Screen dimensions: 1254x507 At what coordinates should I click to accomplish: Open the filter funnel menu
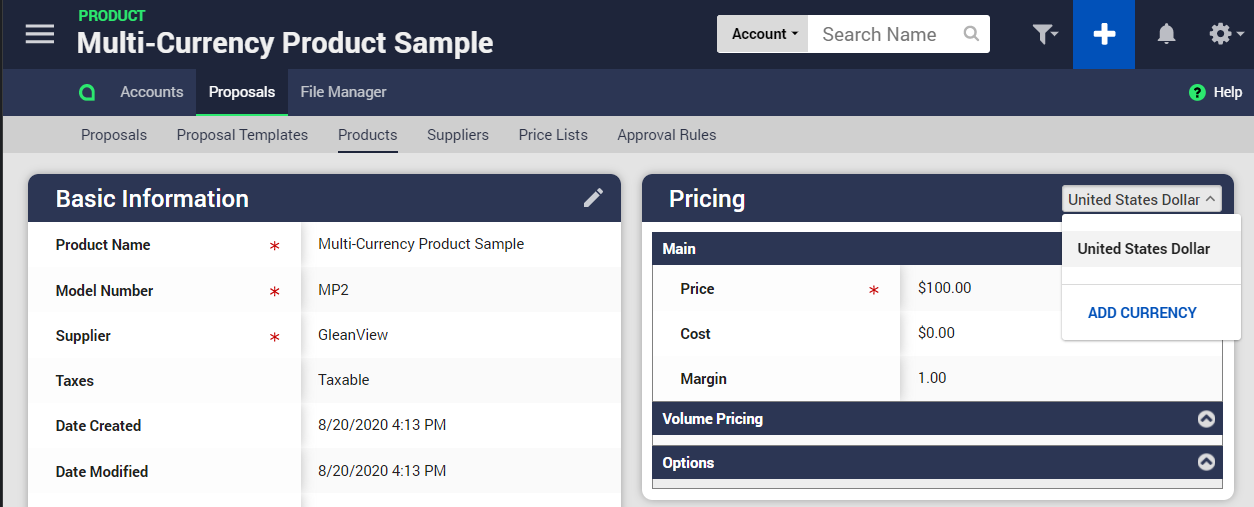pyautogui.click(x=1045, y=34)
